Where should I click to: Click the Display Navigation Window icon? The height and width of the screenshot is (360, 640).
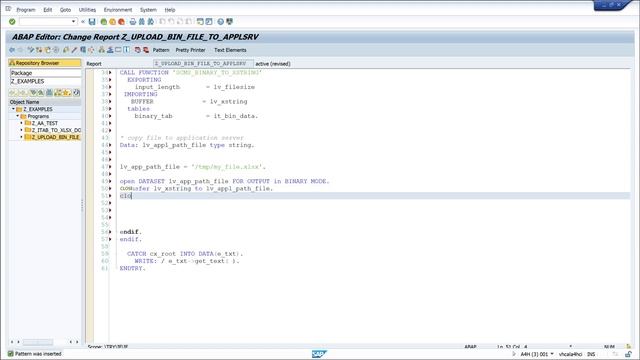[110, 50]
